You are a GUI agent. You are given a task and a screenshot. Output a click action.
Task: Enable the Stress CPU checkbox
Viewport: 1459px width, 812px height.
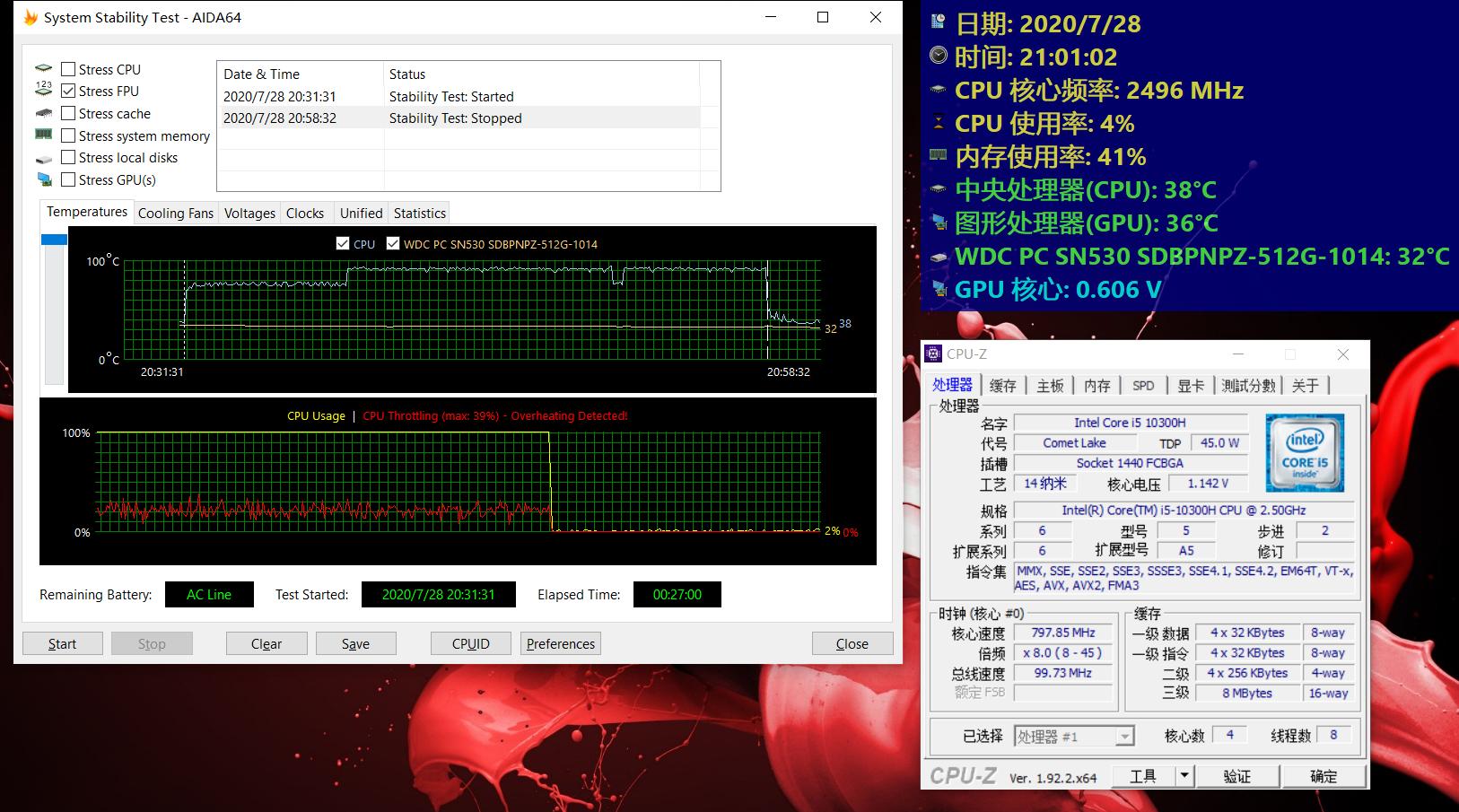click(68, 69)
